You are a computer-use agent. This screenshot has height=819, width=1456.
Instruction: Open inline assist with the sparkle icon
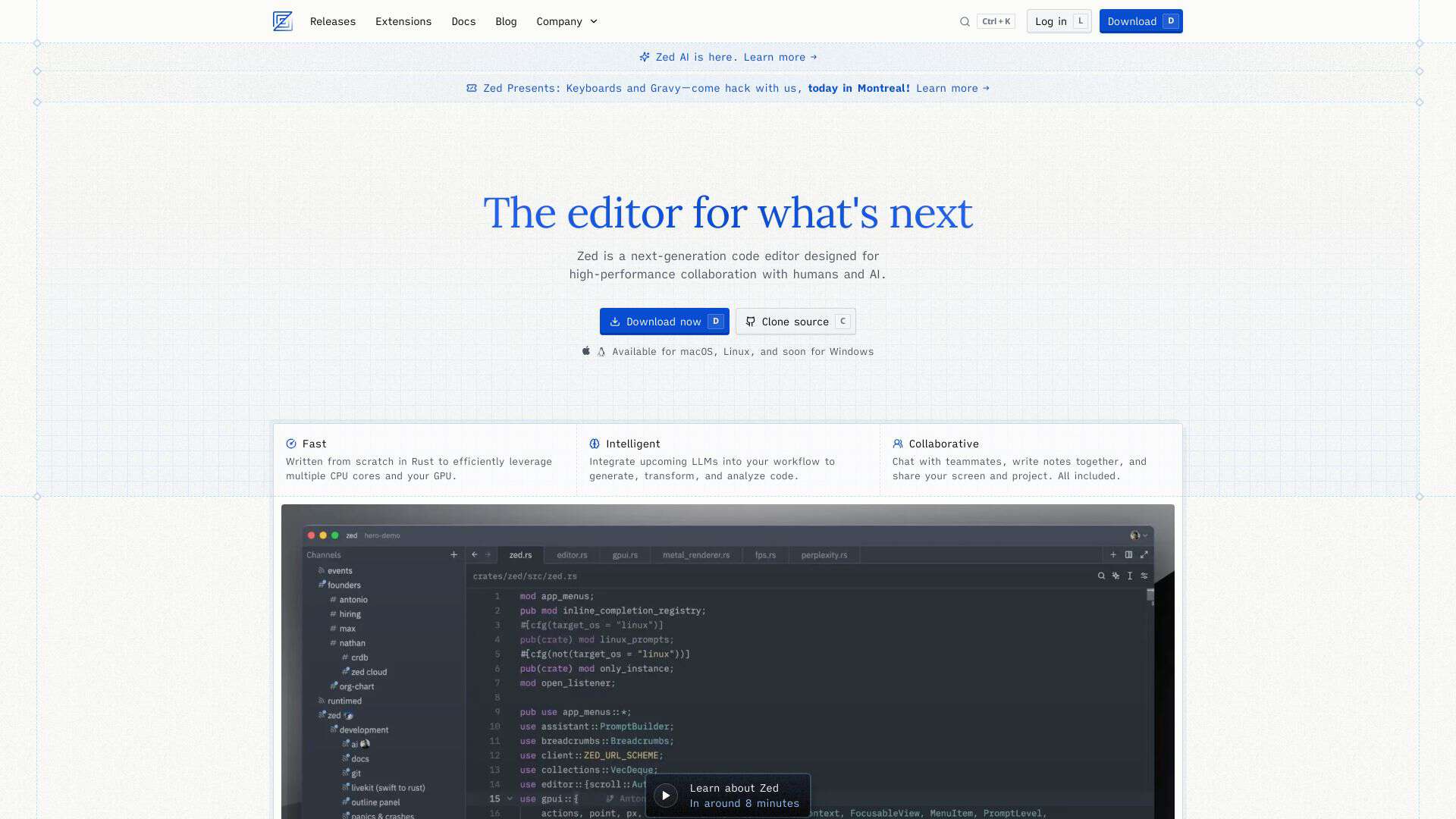tap(1116, 576)
